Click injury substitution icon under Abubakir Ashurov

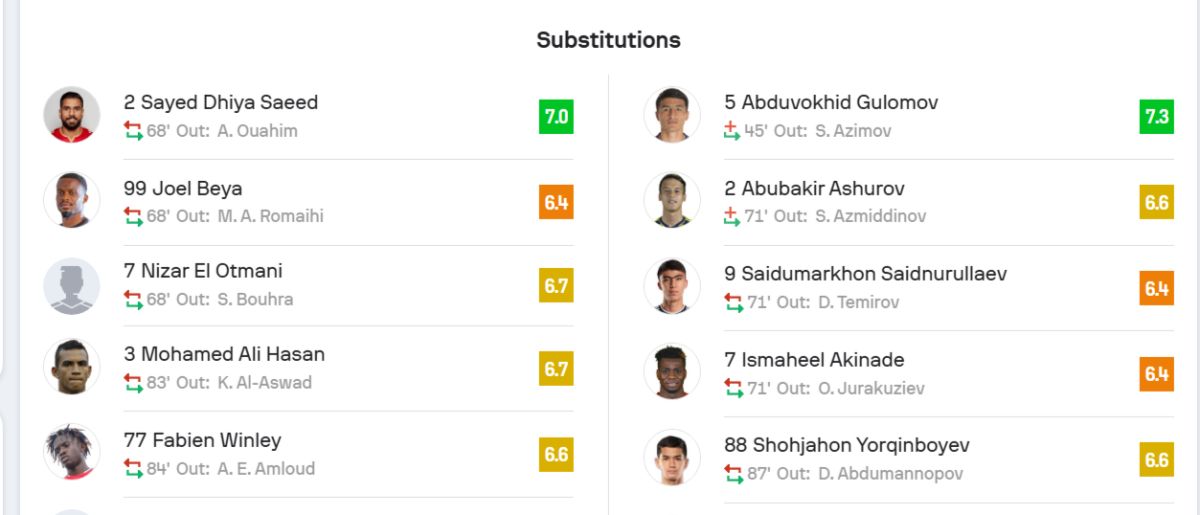732,216
